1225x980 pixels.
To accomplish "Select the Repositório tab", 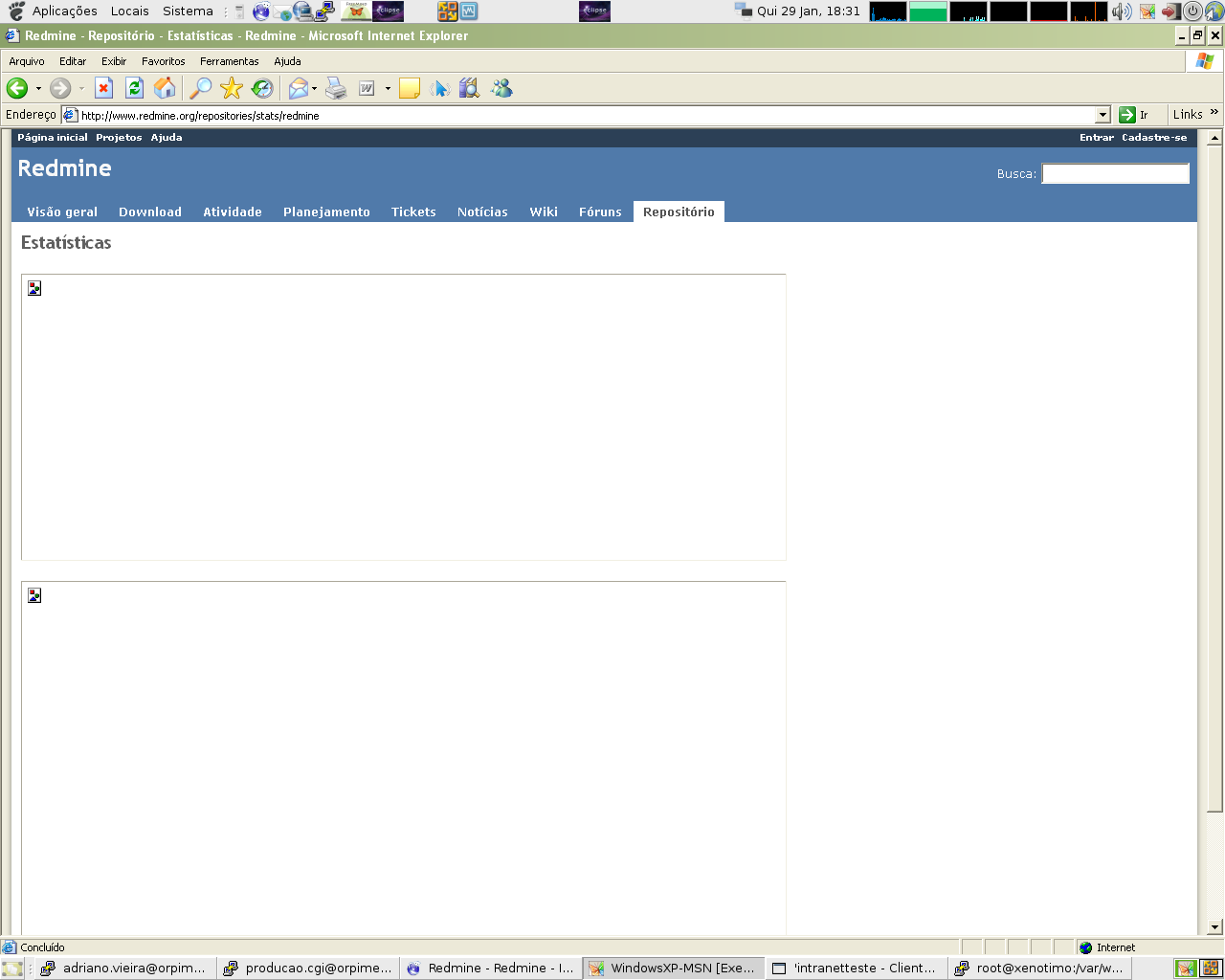I will pyautogui.click(x=679, y=212).
